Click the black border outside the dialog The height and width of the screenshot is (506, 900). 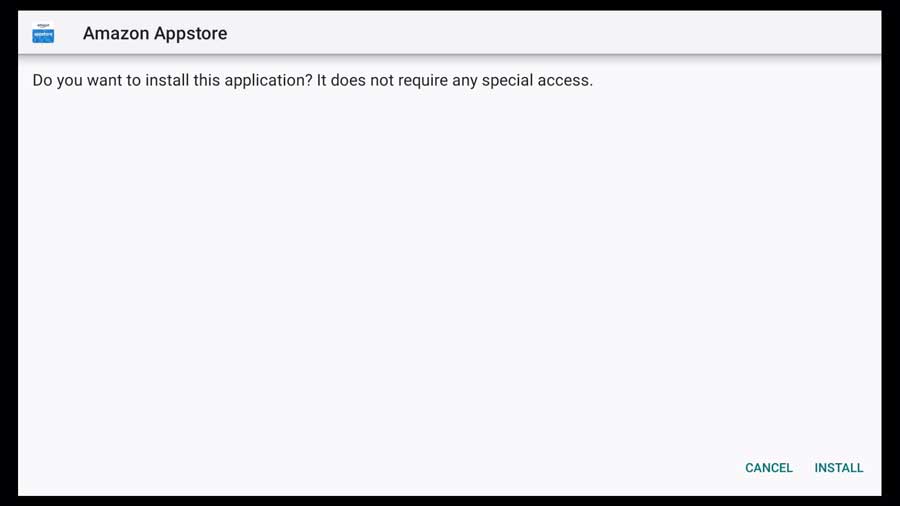pyautogui.click(x=9, y=252)
